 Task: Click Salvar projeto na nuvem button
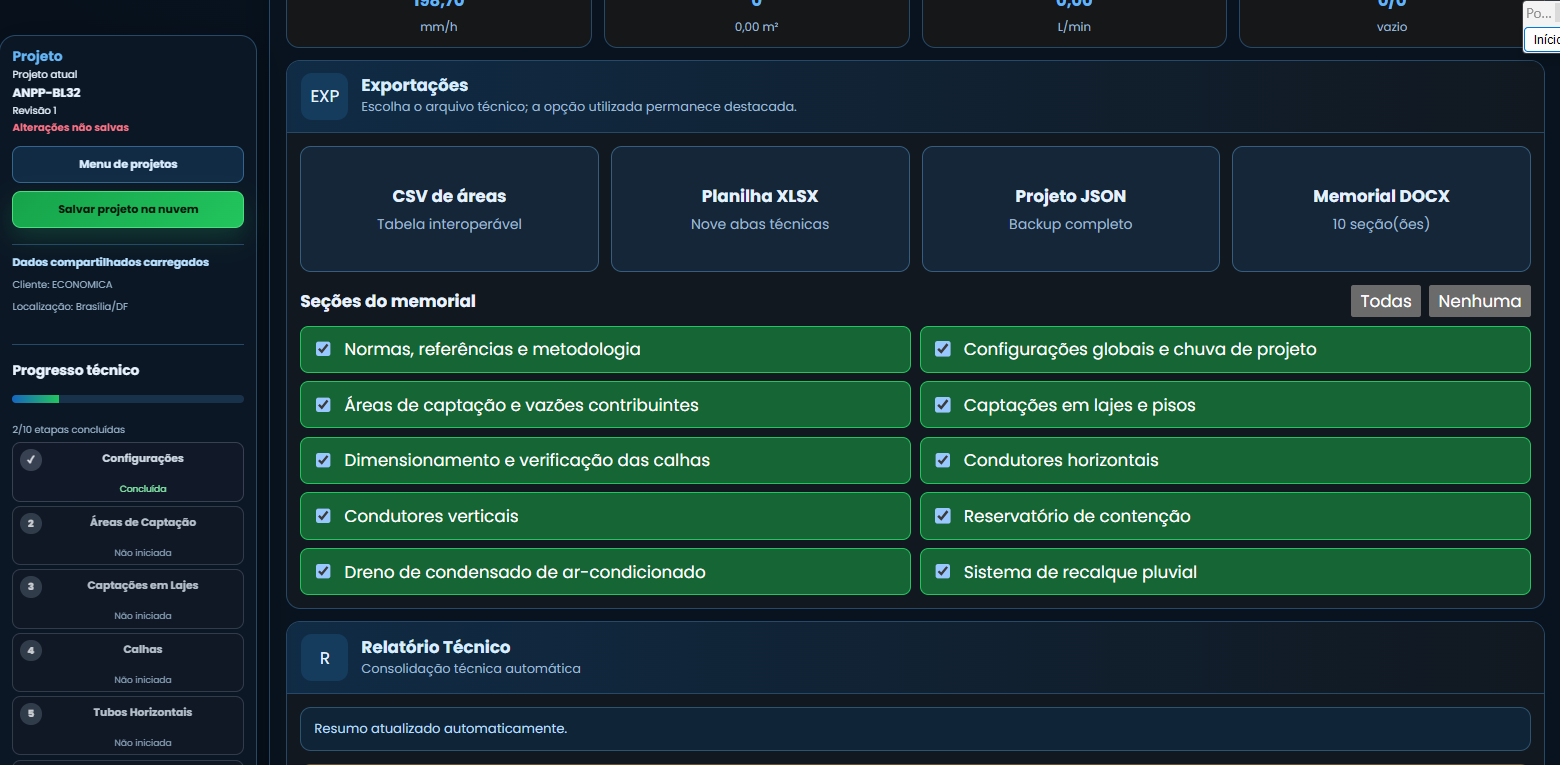coord(128,210)
